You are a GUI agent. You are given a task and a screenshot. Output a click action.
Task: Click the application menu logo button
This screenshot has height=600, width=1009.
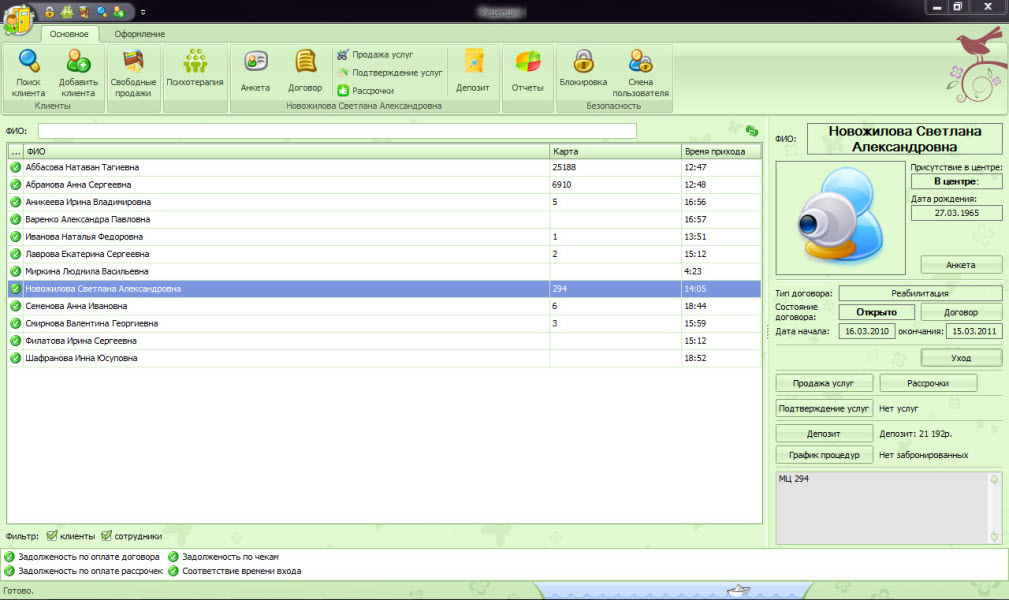coord(18,18)
